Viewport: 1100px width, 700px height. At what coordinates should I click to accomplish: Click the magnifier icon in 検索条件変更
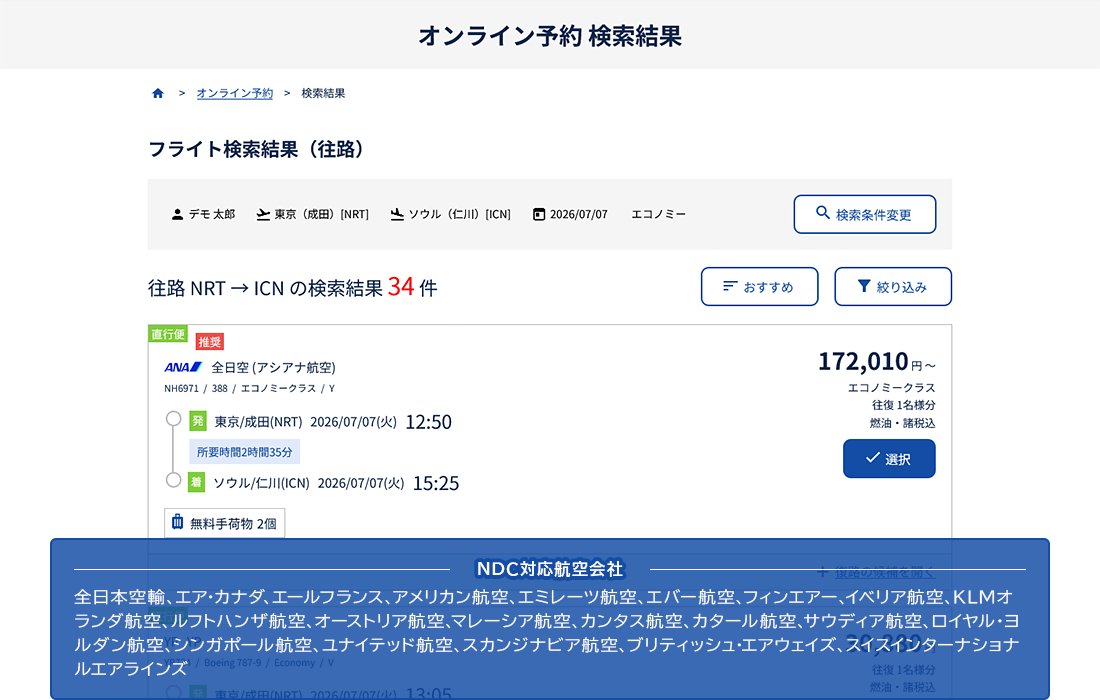coord(823,213)
